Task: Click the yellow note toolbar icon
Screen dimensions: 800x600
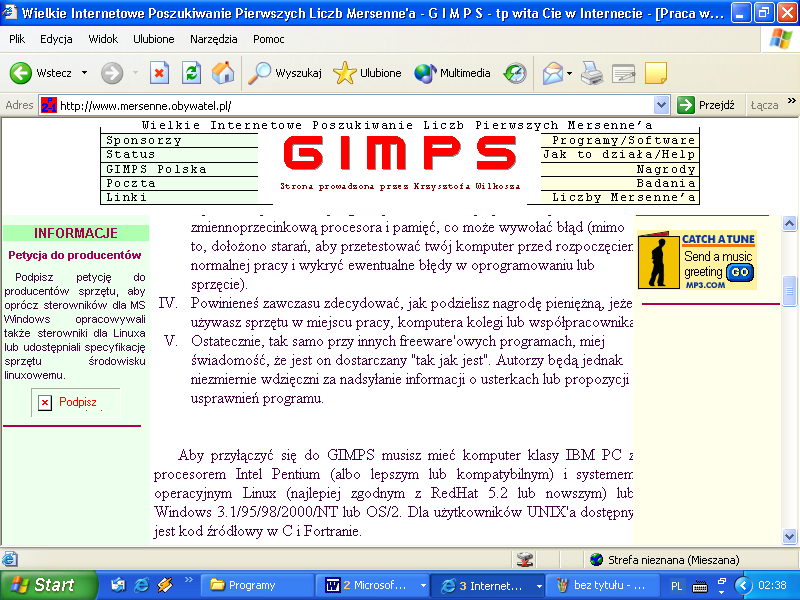Action: pos(656,73)
